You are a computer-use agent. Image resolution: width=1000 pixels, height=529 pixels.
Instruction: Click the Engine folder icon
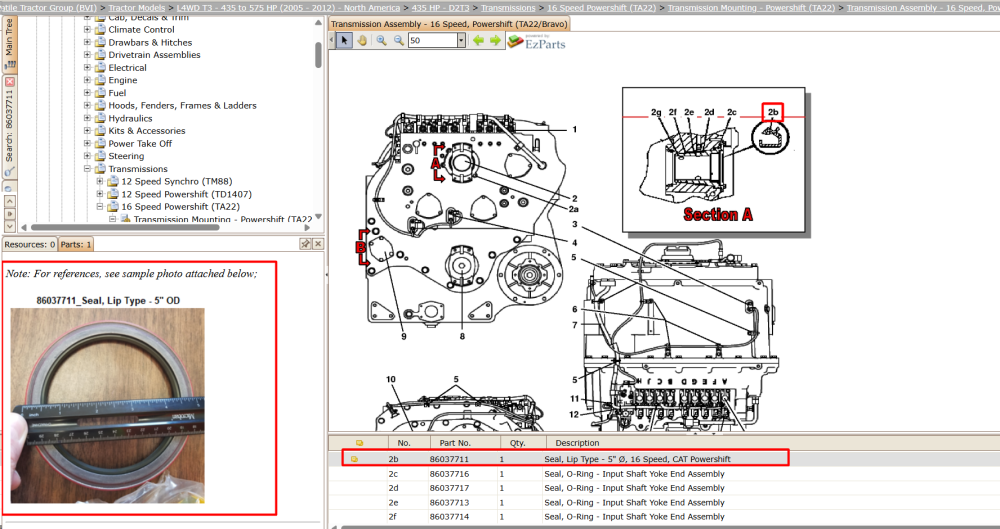(x=100, y=80)
